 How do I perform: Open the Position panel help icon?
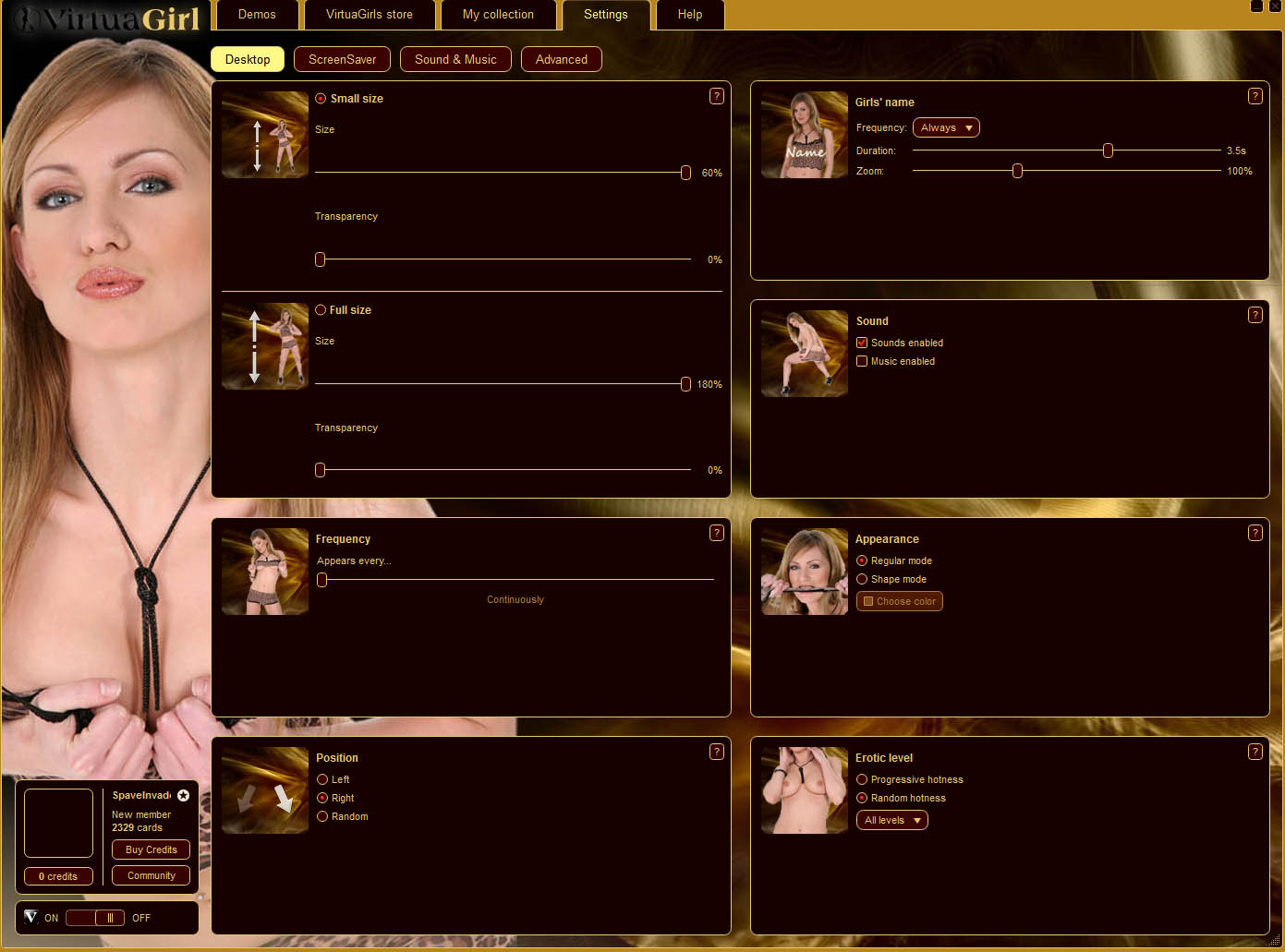coord(716,752)
